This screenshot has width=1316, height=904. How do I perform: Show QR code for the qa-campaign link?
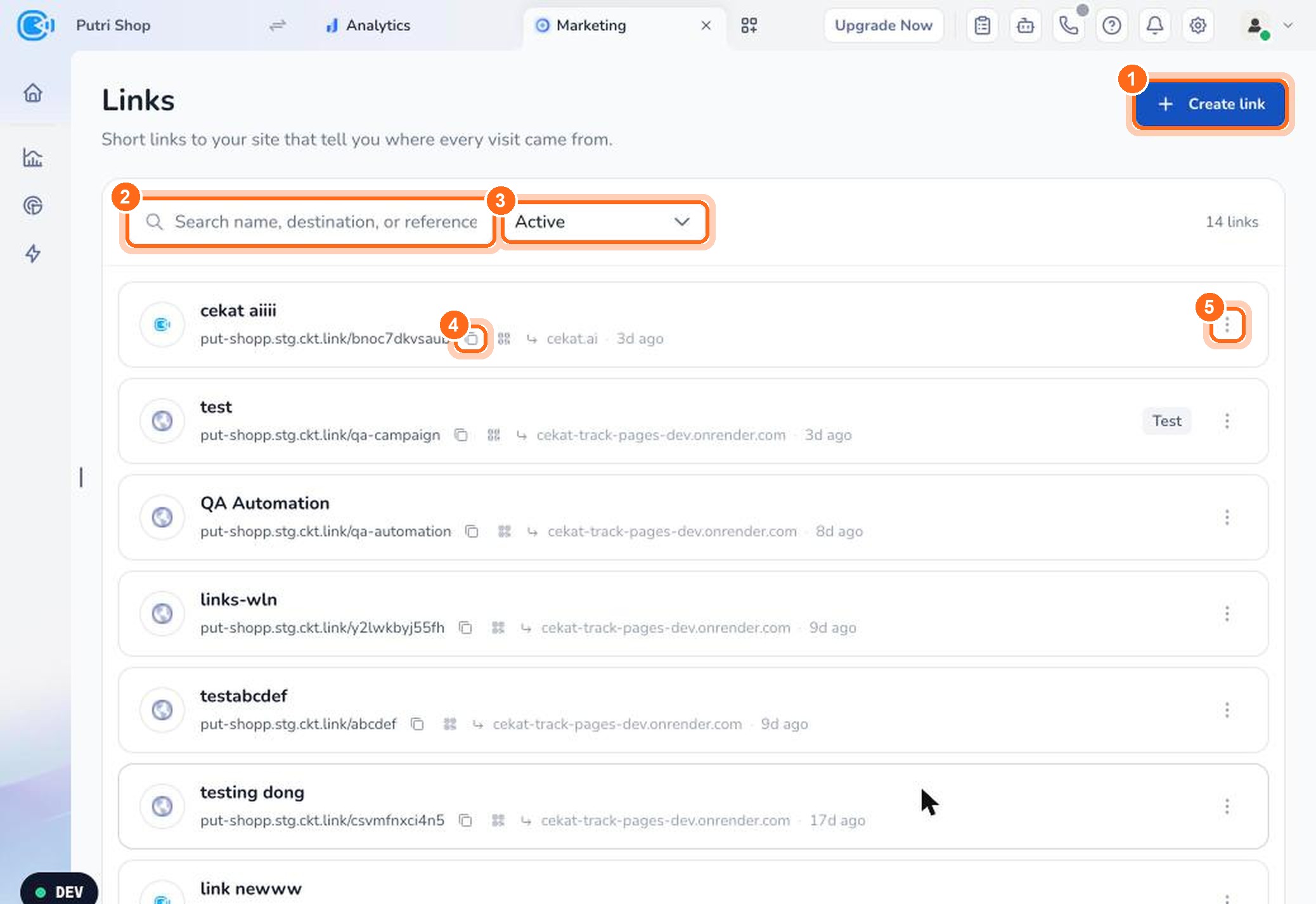point(494,435)
